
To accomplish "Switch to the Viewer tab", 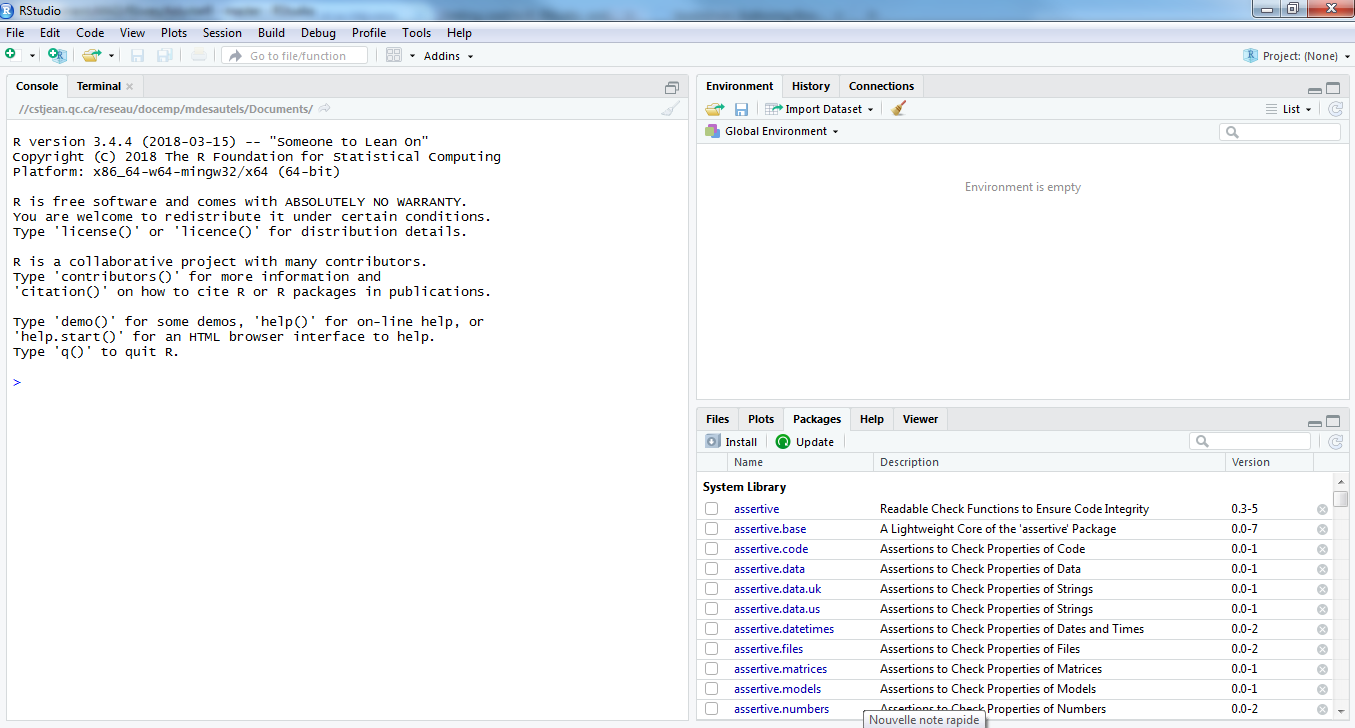I will click(920, 419).
